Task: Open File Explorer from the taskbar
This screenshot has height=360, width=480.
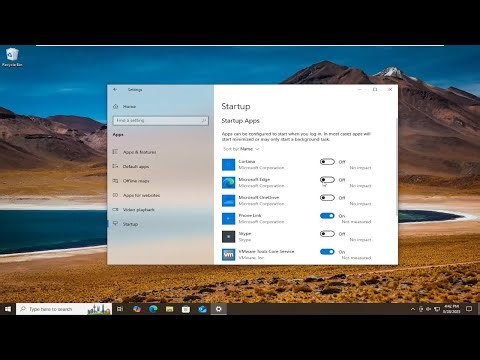Action: tap(170, 309)
